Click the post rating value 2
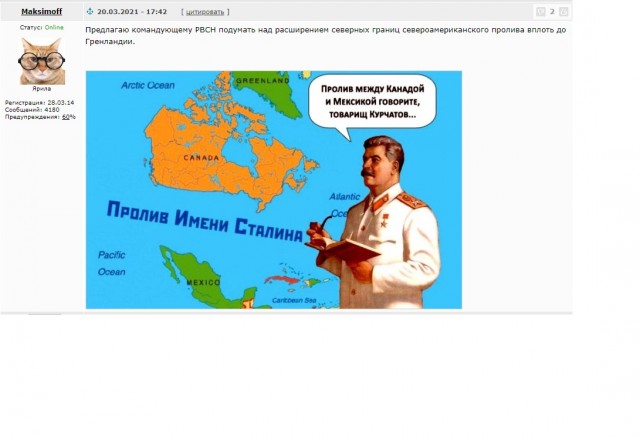 pos(552,11)
